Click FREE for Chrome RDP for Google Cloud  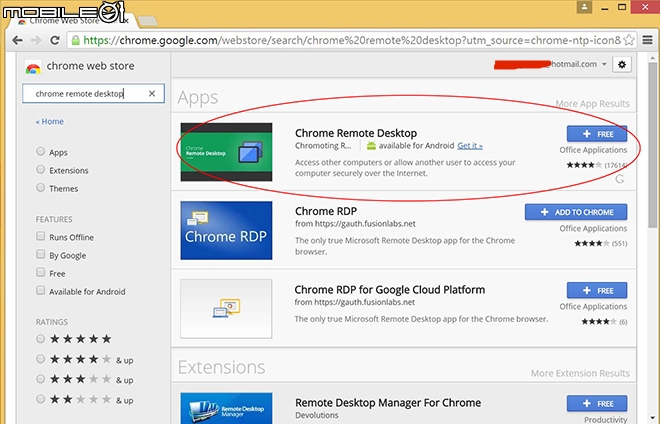tap(597, 291)
